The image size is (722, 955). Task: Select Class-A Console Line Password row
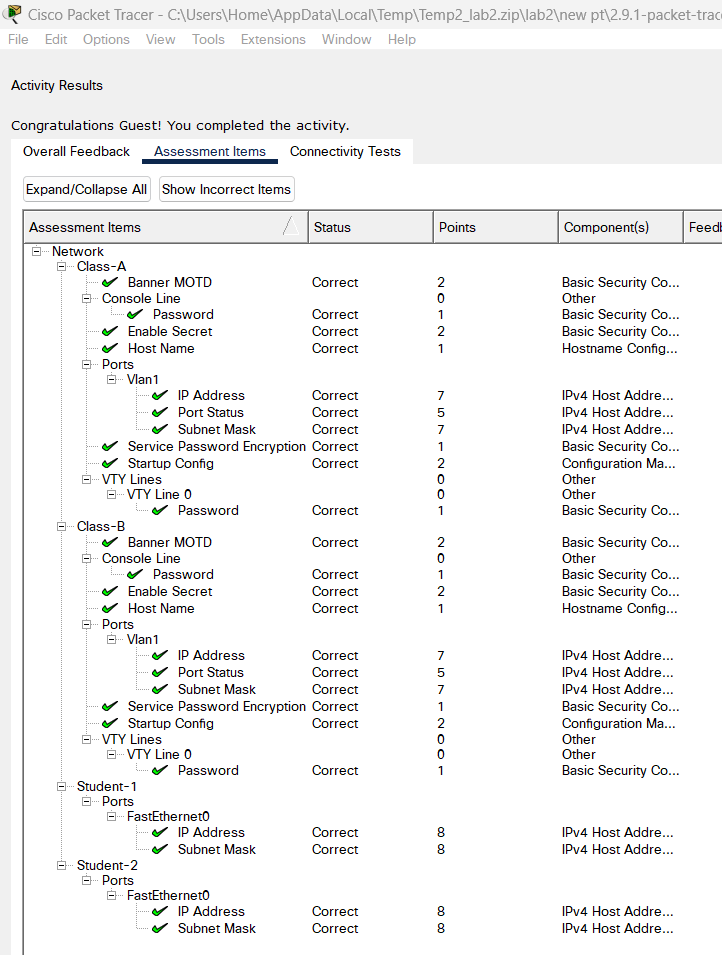pyautogui.click(x=372, y=315)
